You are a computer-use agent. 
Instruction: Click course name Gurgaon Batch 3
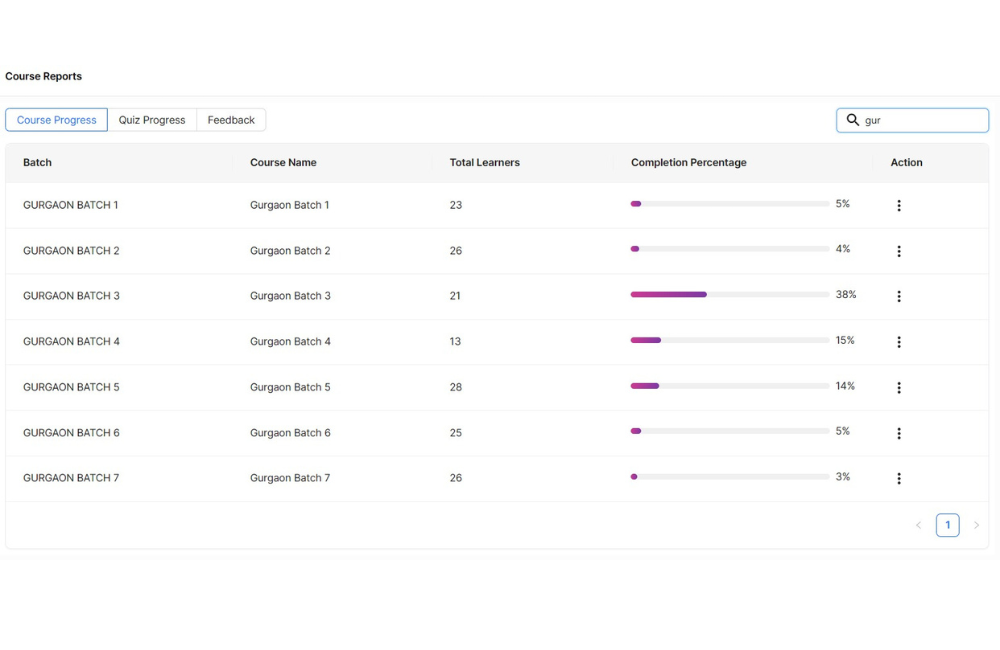pos(290,296)
